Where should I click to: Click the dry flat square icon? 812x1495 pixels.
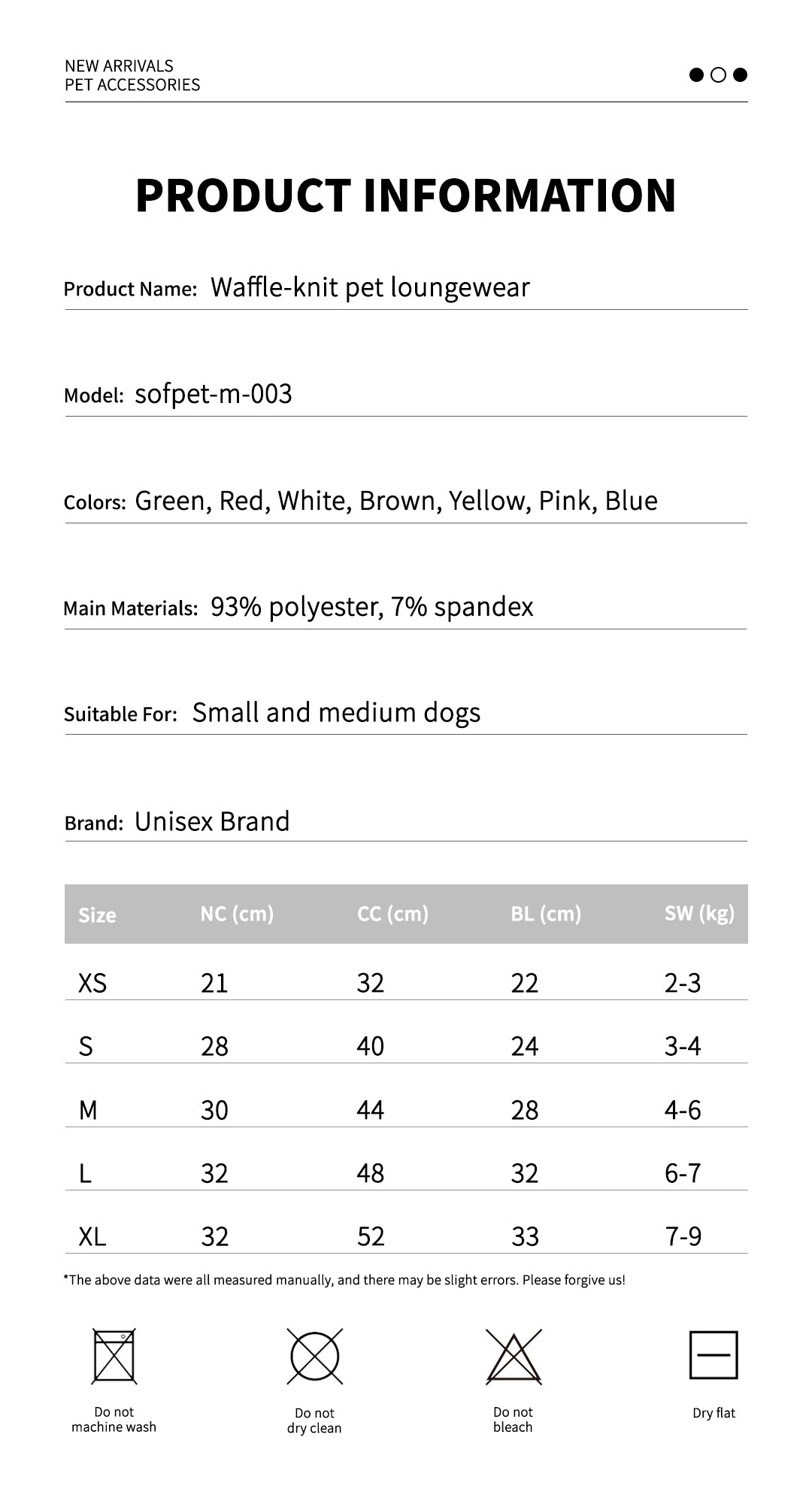pos(714,1355)
